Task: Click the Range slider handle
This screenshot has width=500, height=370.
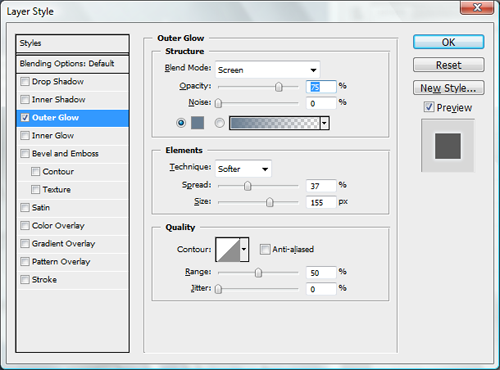Action: pos(258,273)
